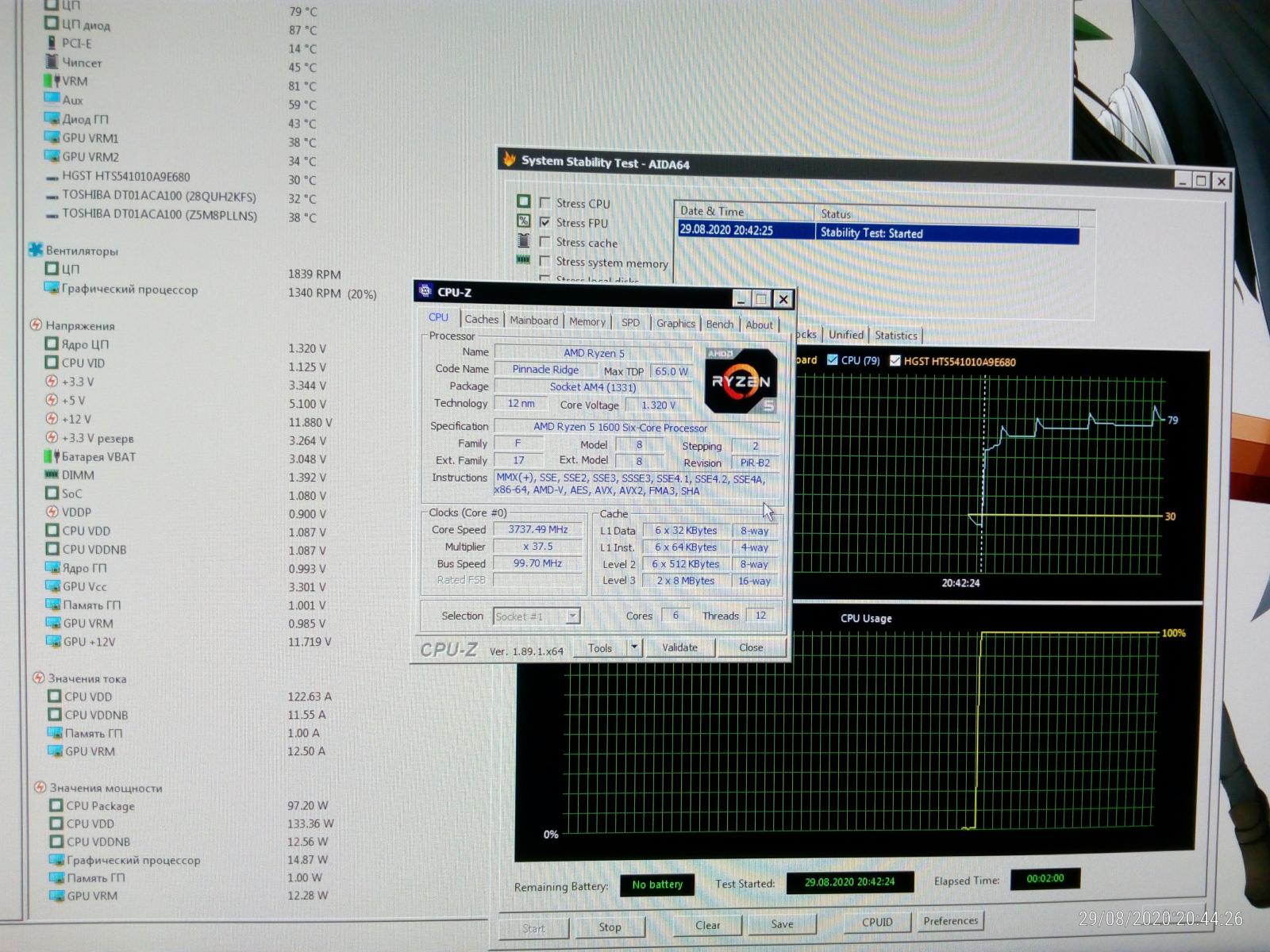The image size is (1270, 952).
Task: Switch to the Unified tab in AIDA64
Action: pyautogui.click(x=846, y=335)
